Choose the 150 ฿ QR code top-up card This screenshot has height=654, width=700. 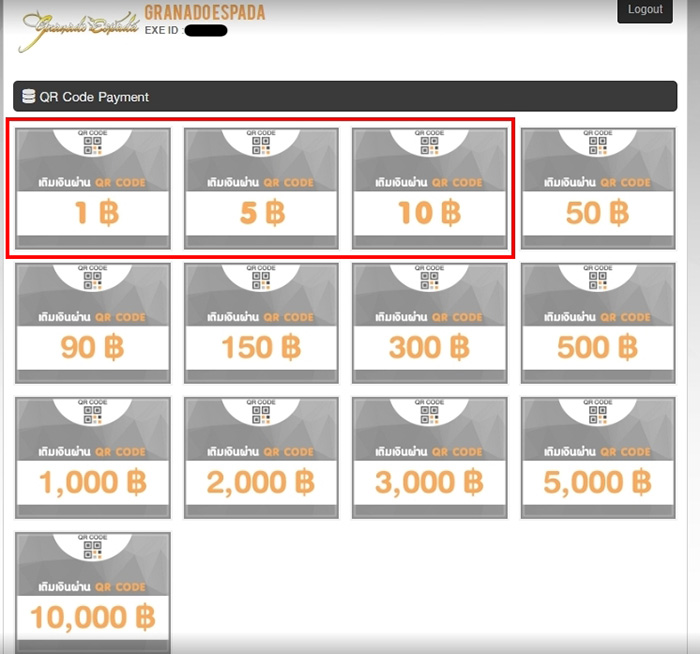pos(261,323)
